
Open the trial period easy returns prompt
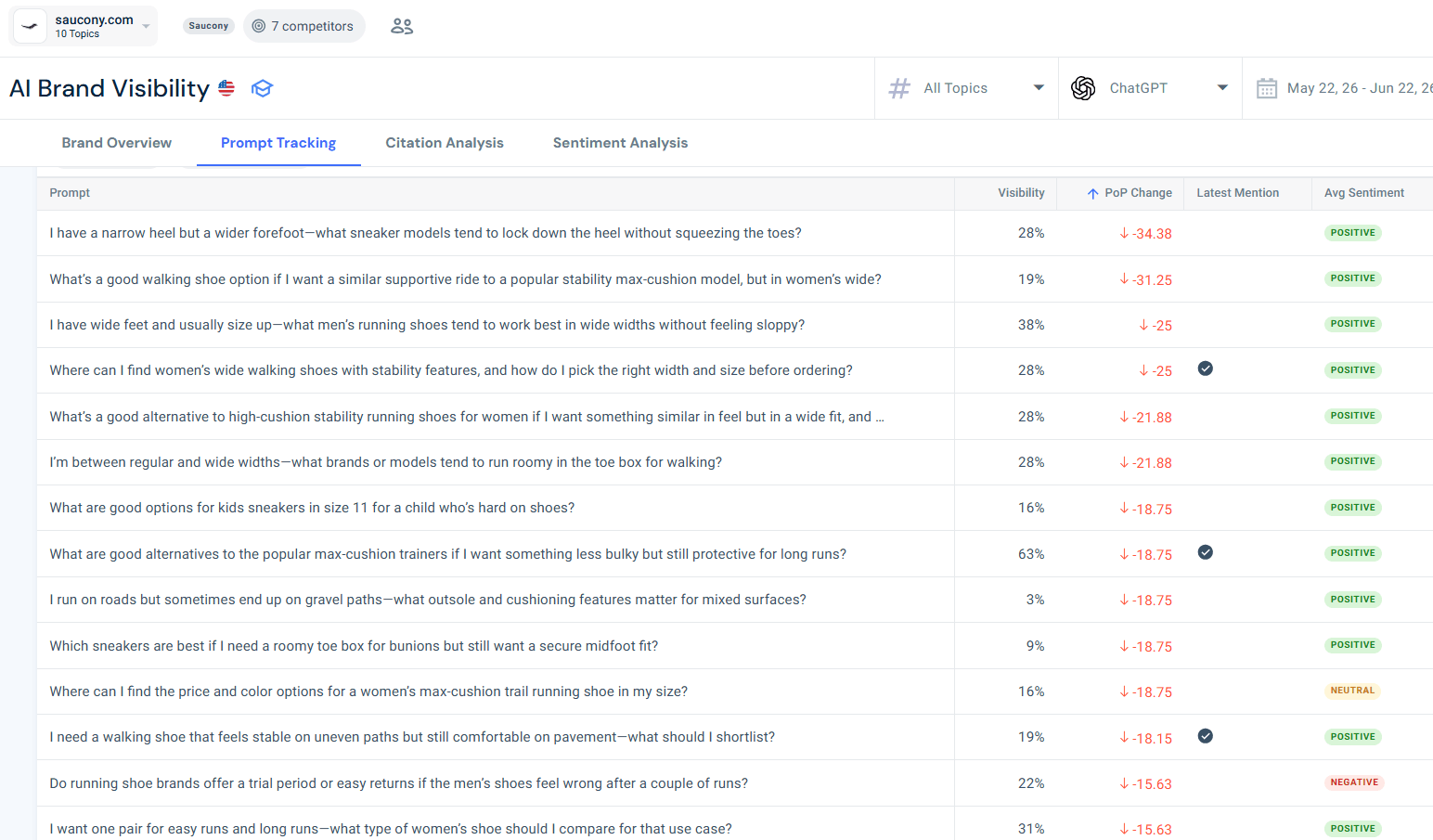[399, 783]
